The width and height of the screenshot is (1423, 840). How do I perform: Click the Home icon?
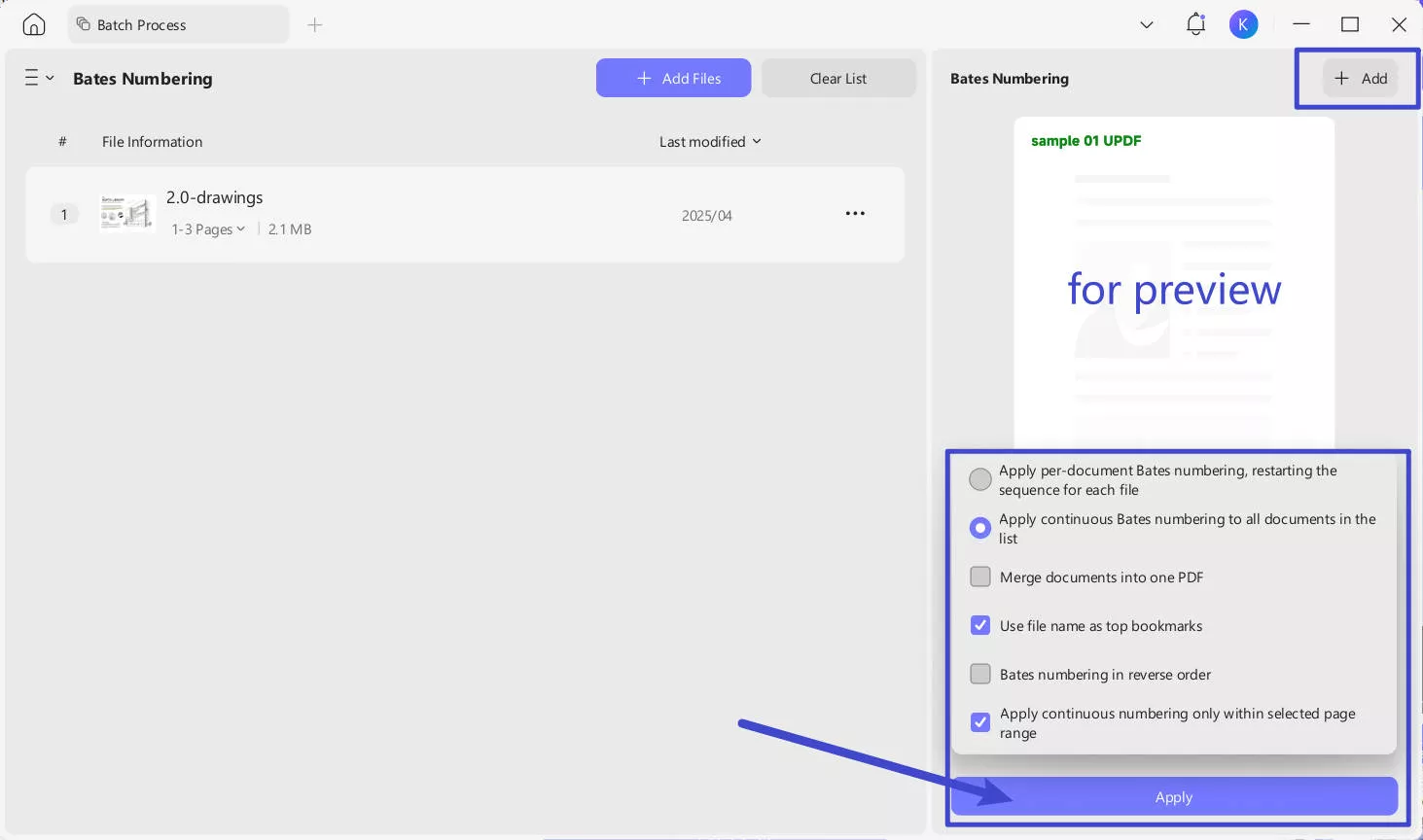pos(34,25)
